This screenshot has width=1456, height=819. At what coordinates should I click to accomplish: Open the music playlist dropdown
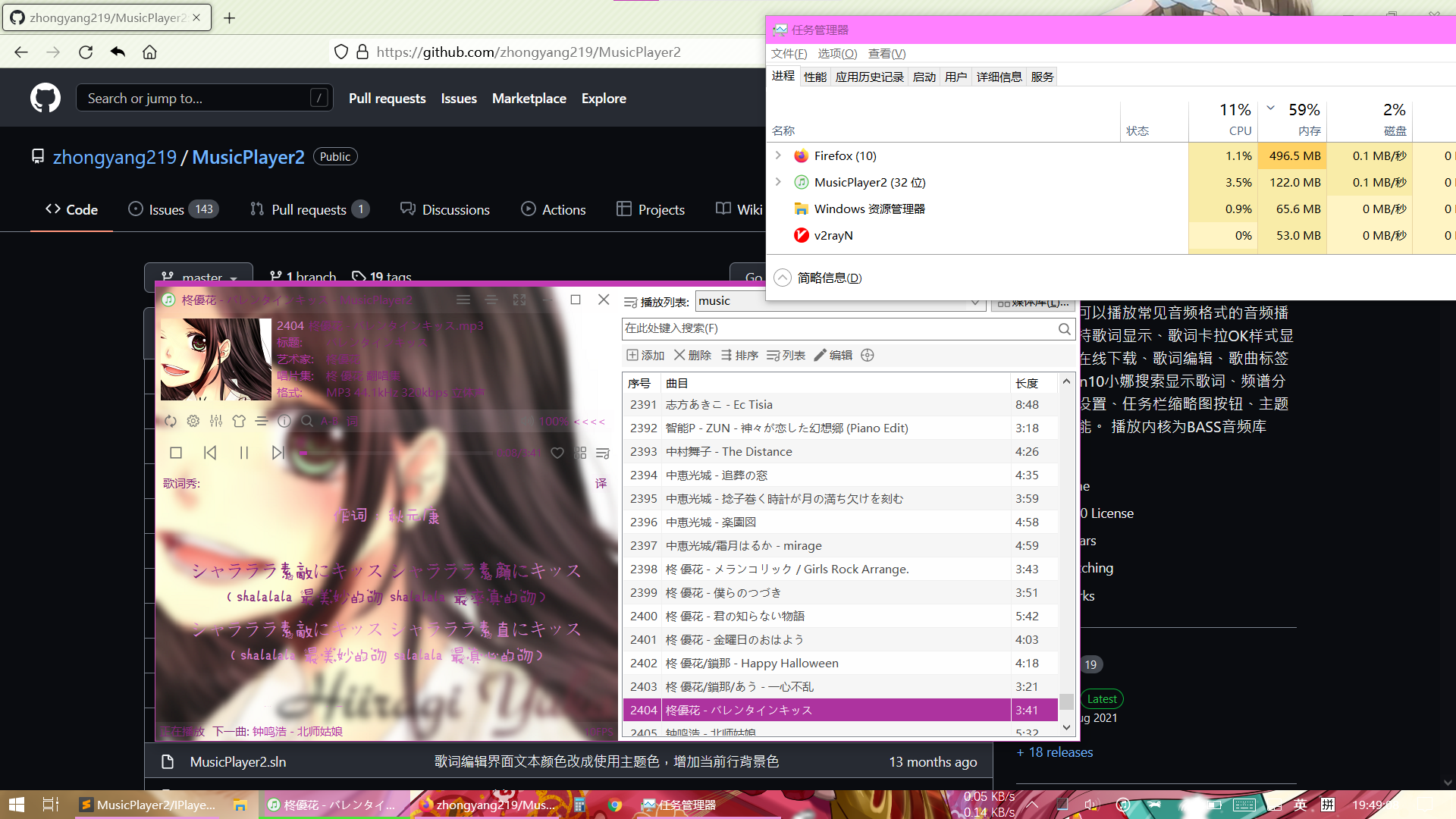[x=840, y=301]
